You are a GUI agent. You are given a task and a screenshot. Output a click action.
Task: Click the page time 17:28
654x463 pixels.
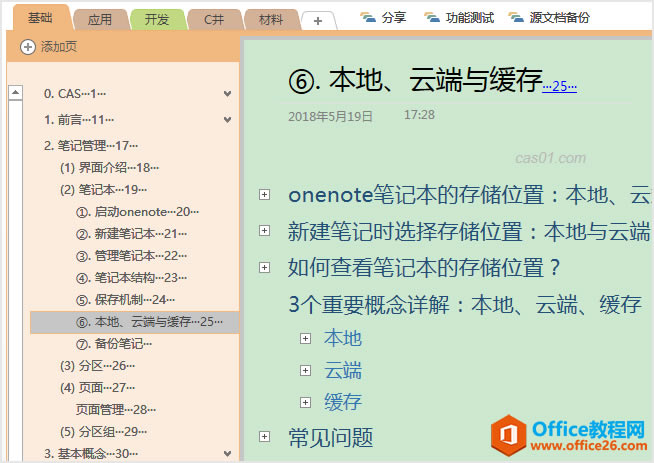click(419, 115)
